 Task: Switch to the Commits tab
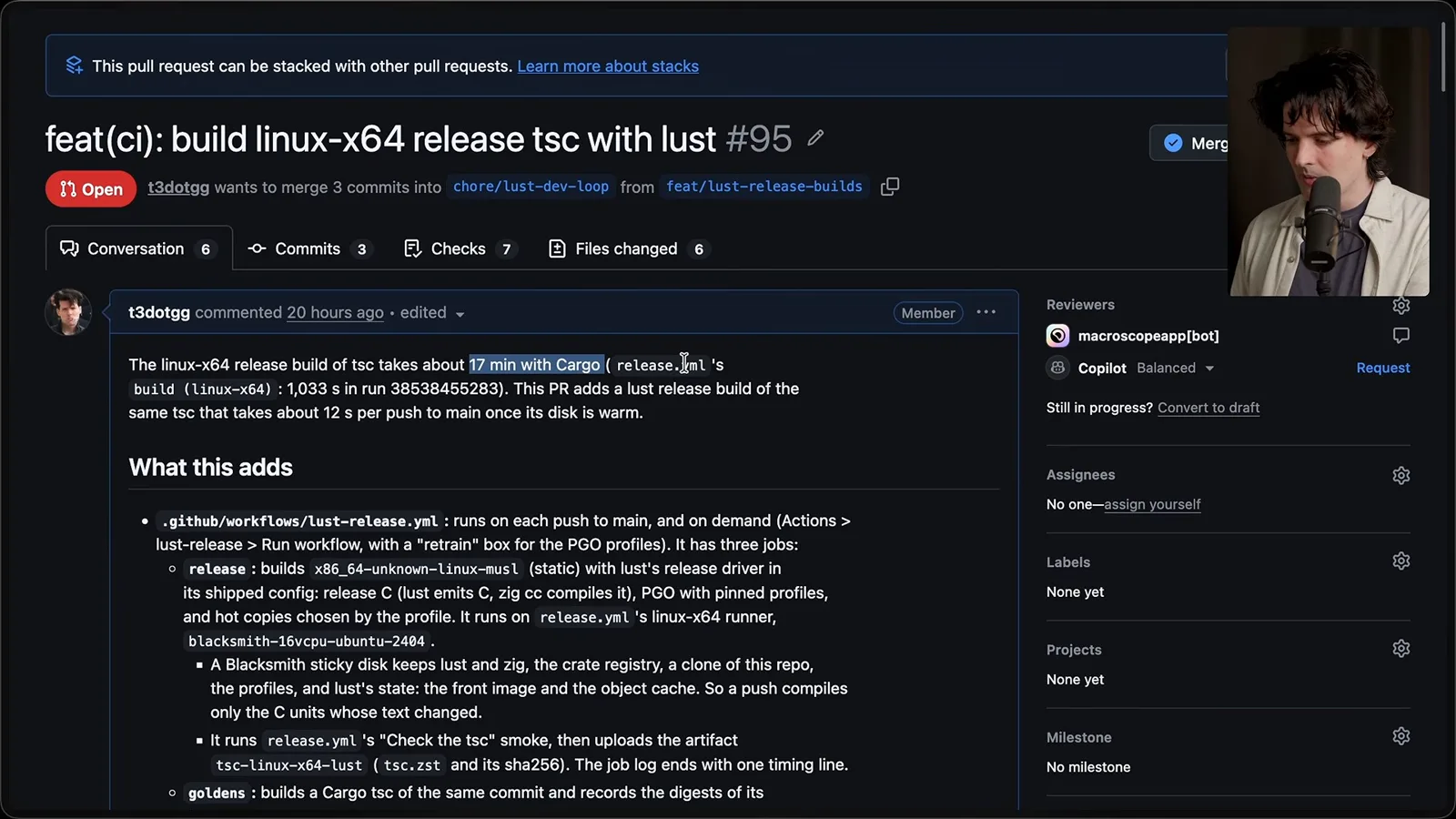pos(310,248)
